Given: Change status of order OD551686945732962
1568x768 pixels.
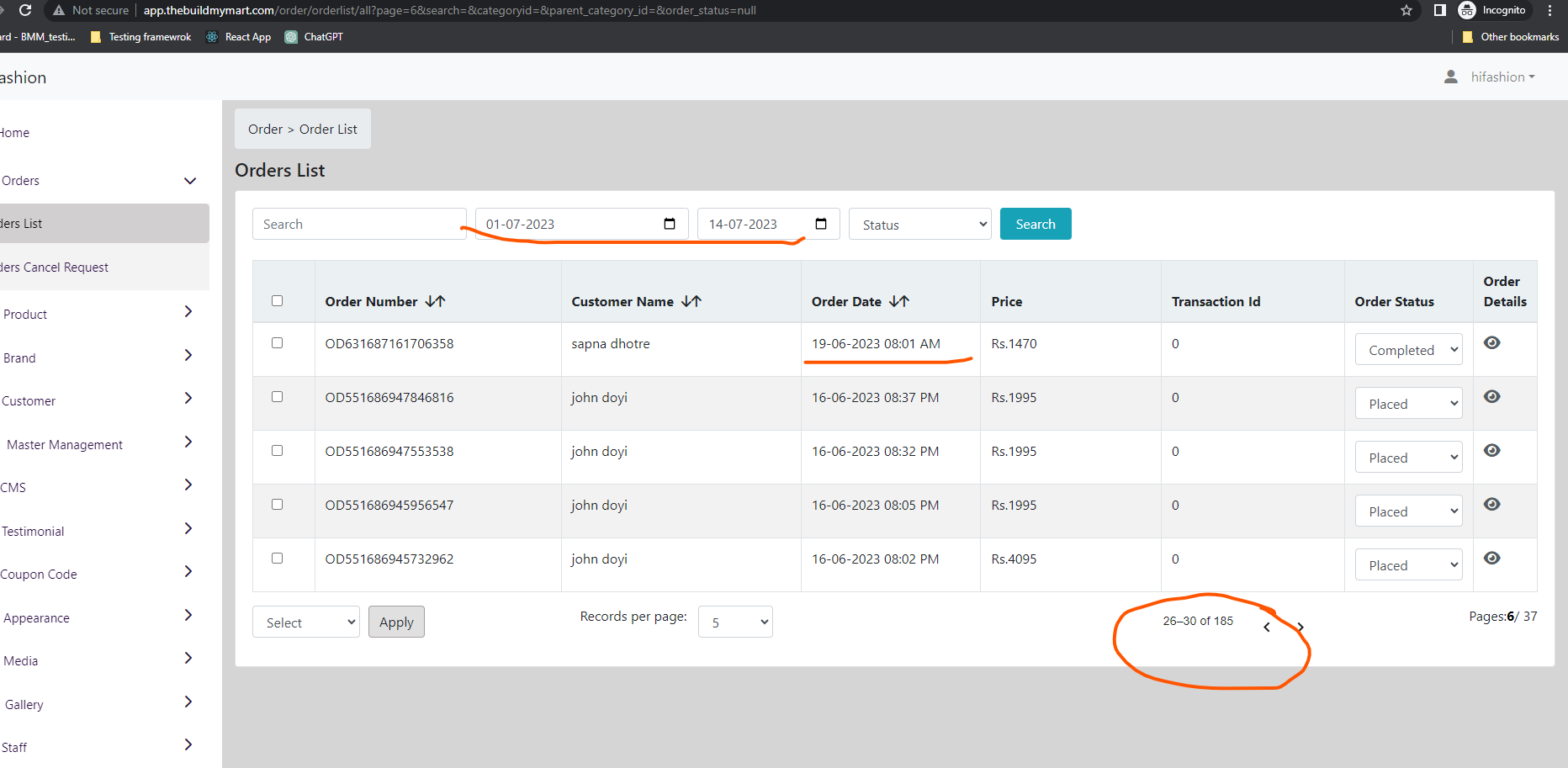Looking at the screenshot, I should coord(1408,564).
